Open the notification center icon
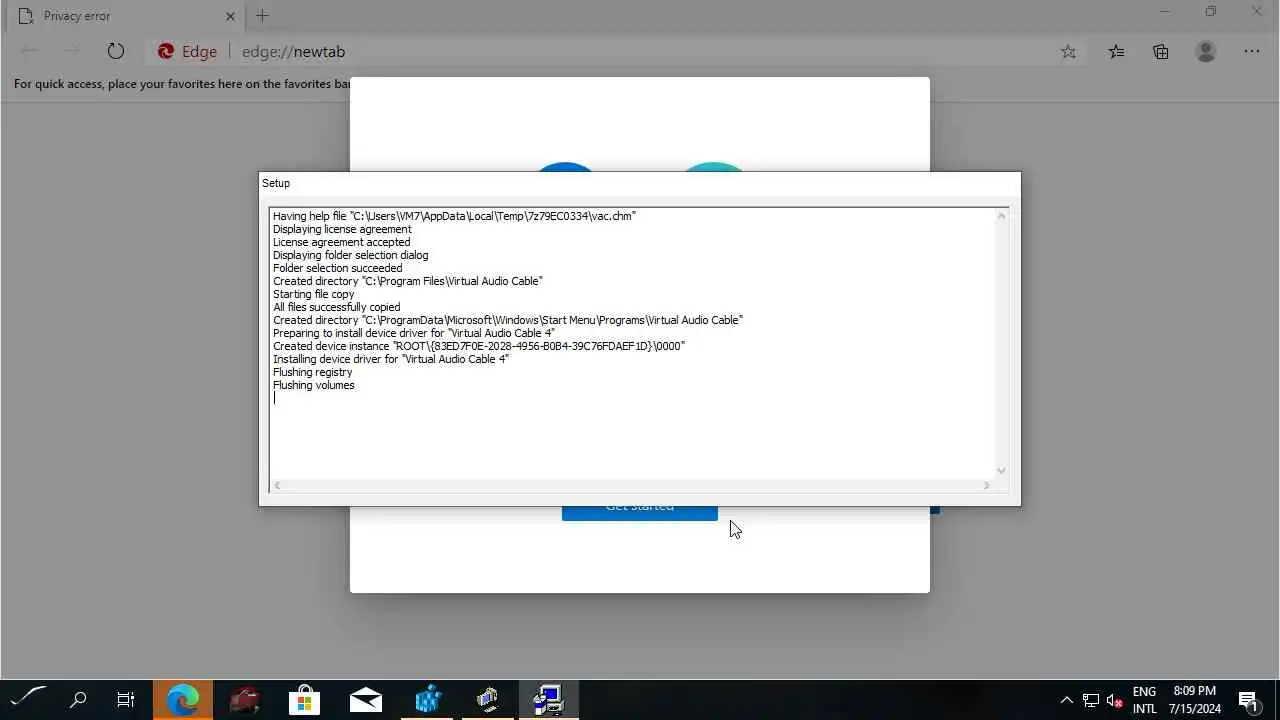 pos(1248,700)
